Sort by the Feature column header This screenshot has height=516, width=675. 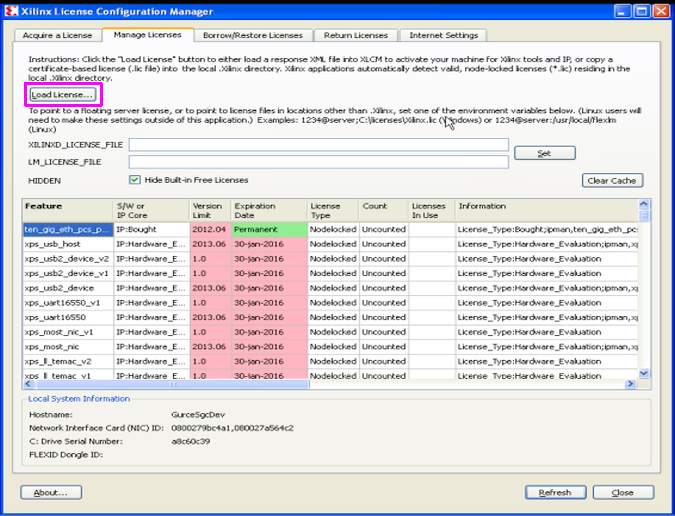[68, 210]
